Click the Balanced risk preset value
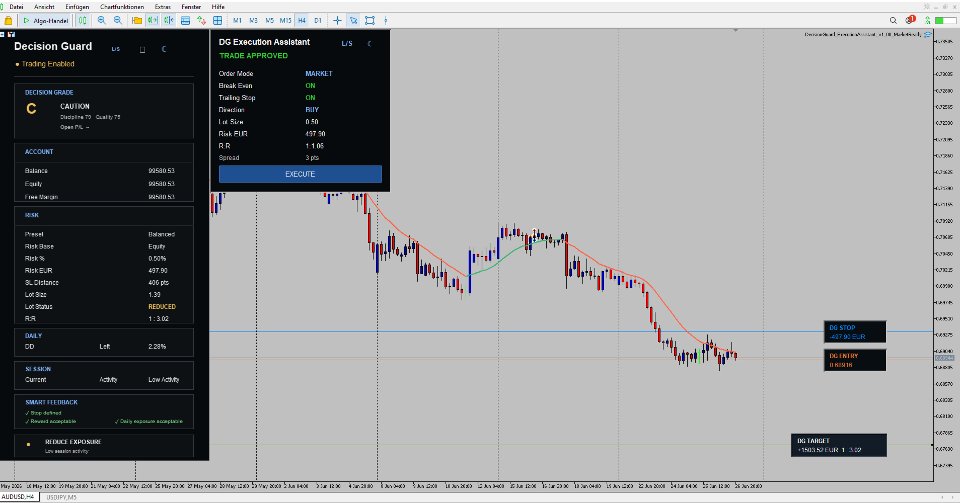 (161, 234)
